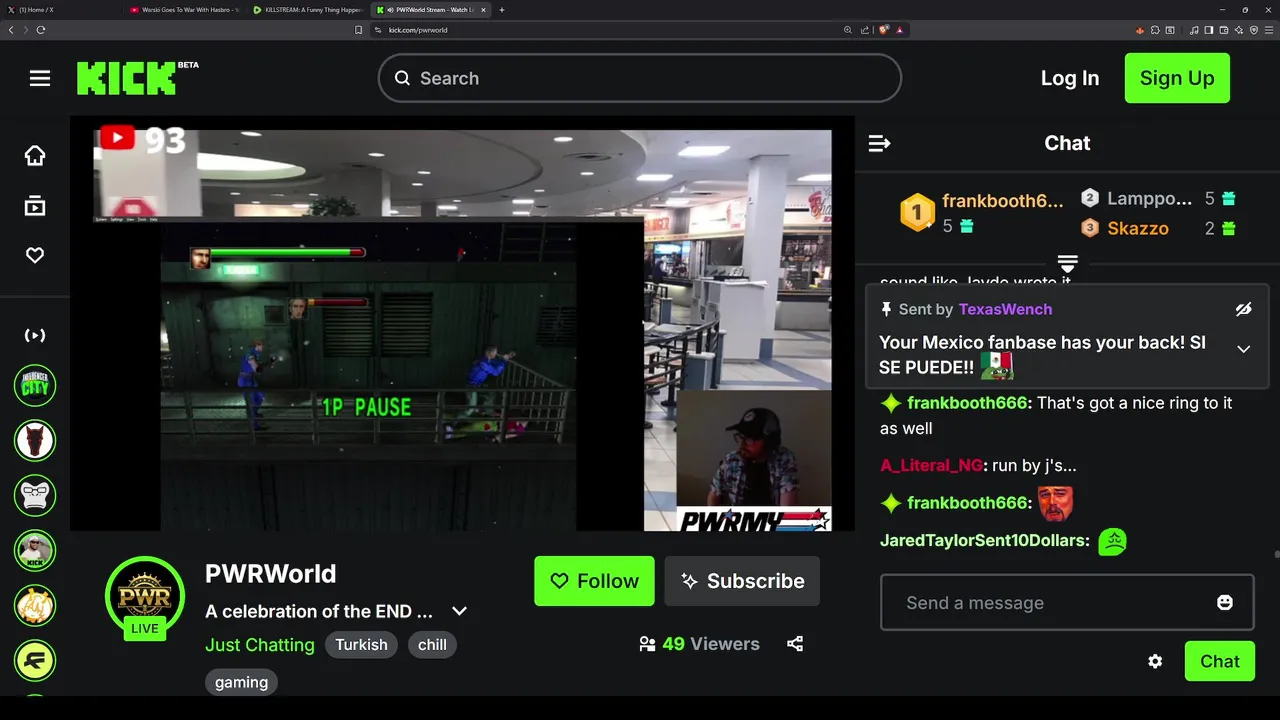
Task: Collapse the chat panel icon
Action: pyautogui.click(x=879, y=143)
